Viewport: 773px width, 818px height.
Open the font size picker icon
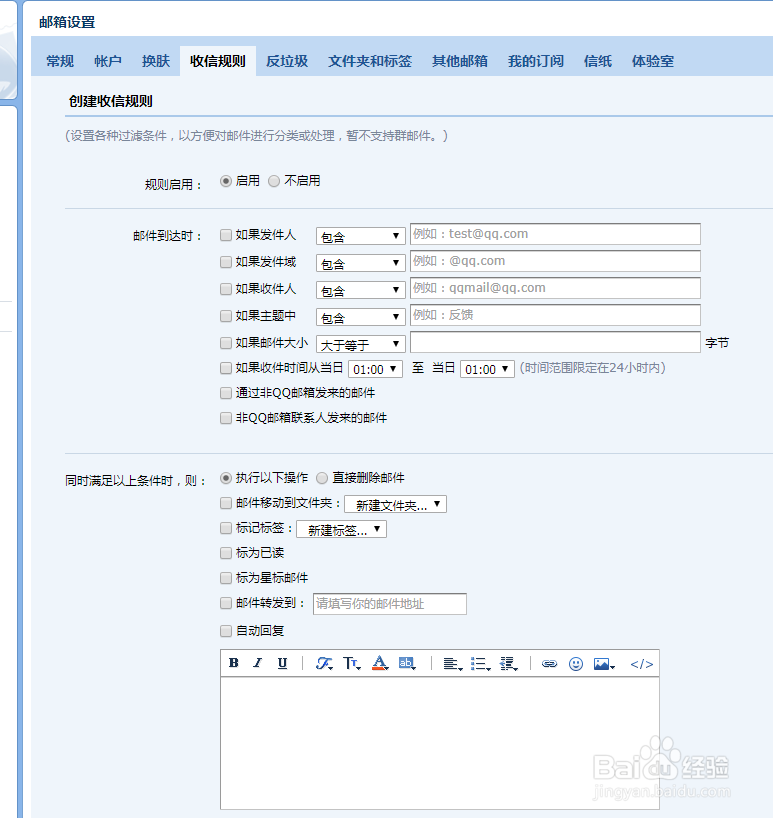tap(352, 664)
